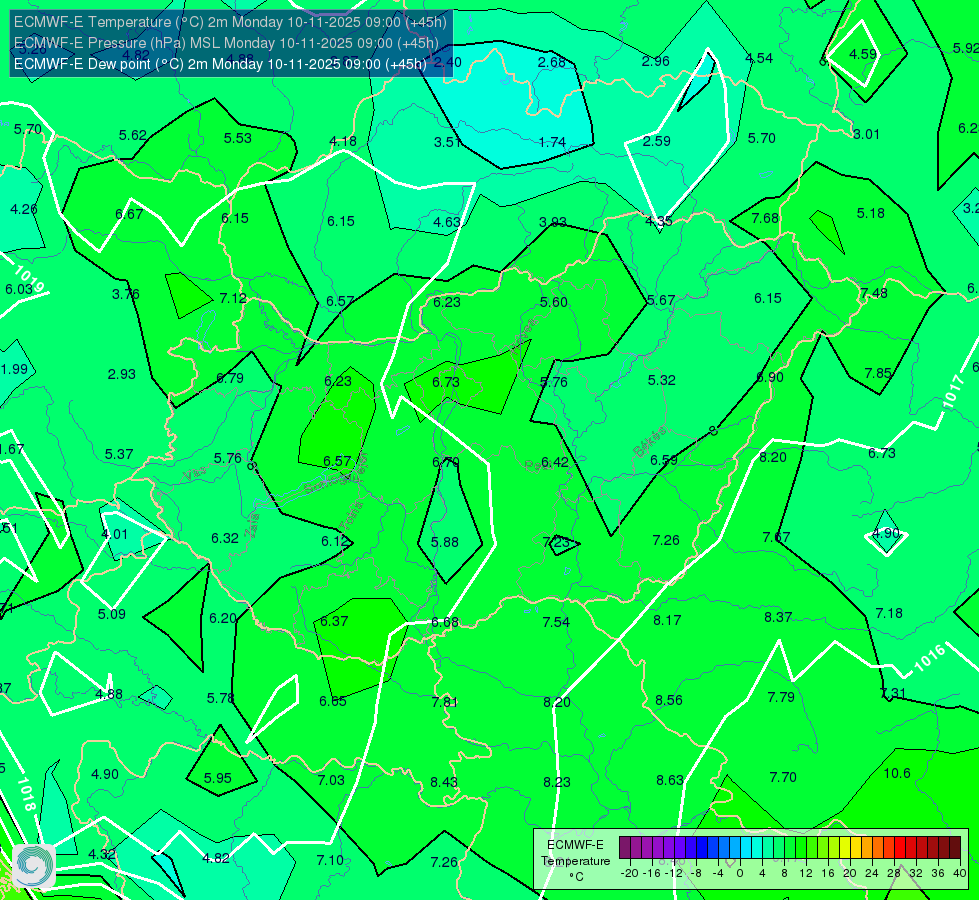Select the ECMWF-E Pressure MSL header line
Image resolution: width=979 pixels, height=900 pixels.
(x=226, y=43)
